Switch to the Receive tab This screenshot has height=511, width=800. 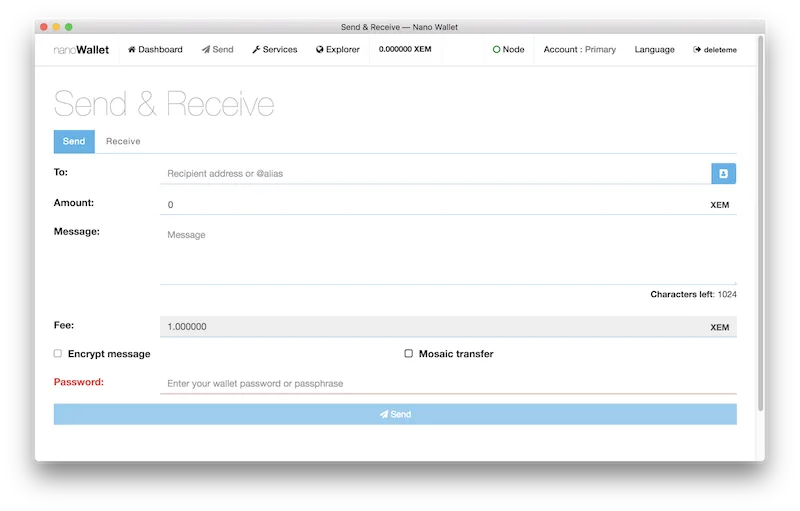tap(123, 142)
